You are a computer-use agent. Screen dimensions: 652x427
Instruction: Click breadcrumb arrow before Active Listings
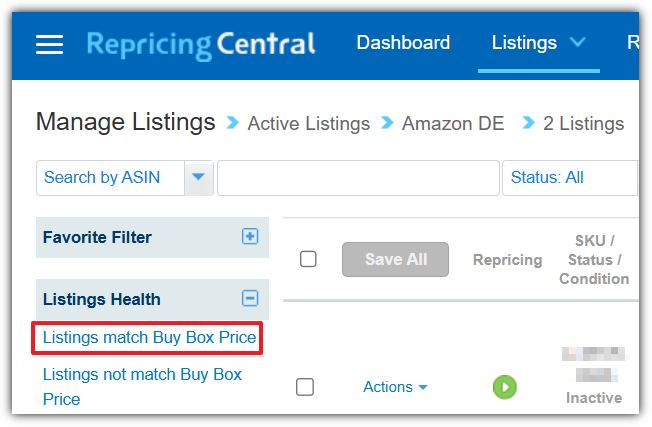click(x=233, y=123)
